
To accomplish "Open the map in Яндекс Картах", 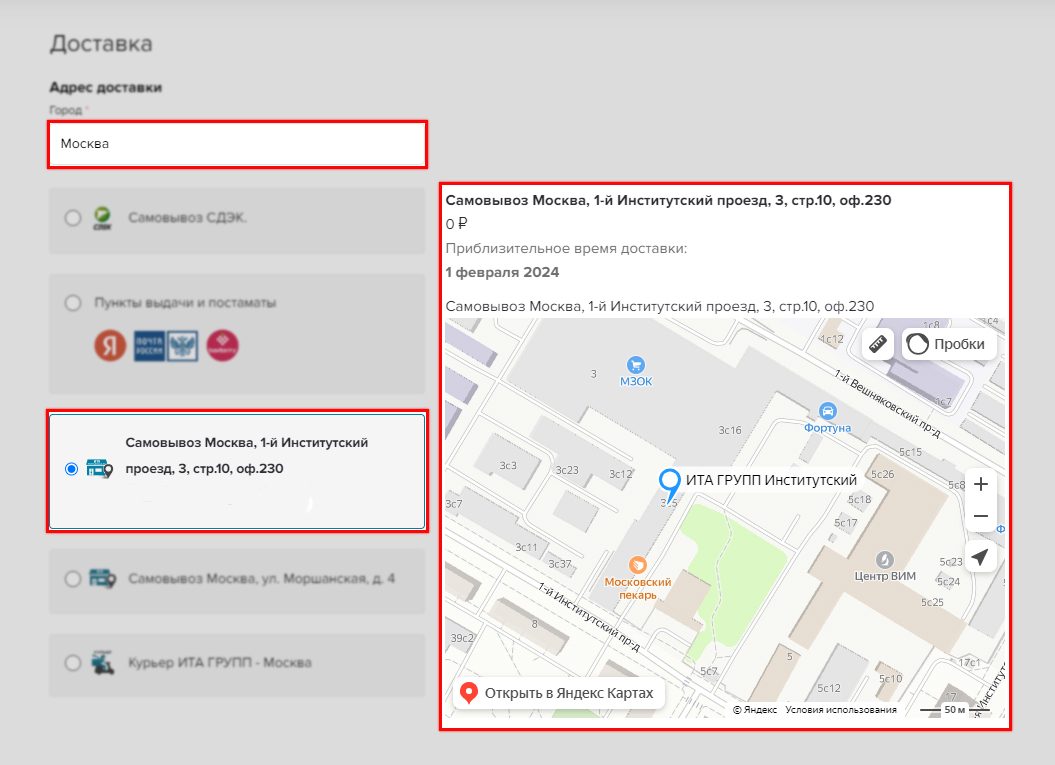I will coord(558,693).
